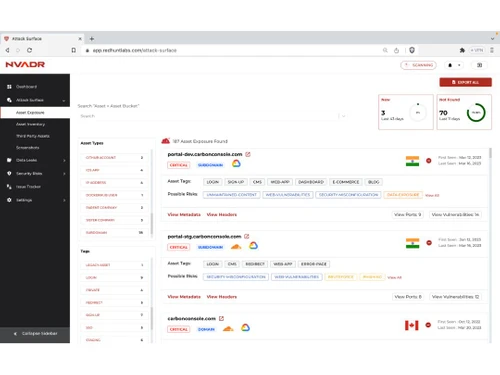
Task: Open Screenshots in the sidebar
Action: 28,147
